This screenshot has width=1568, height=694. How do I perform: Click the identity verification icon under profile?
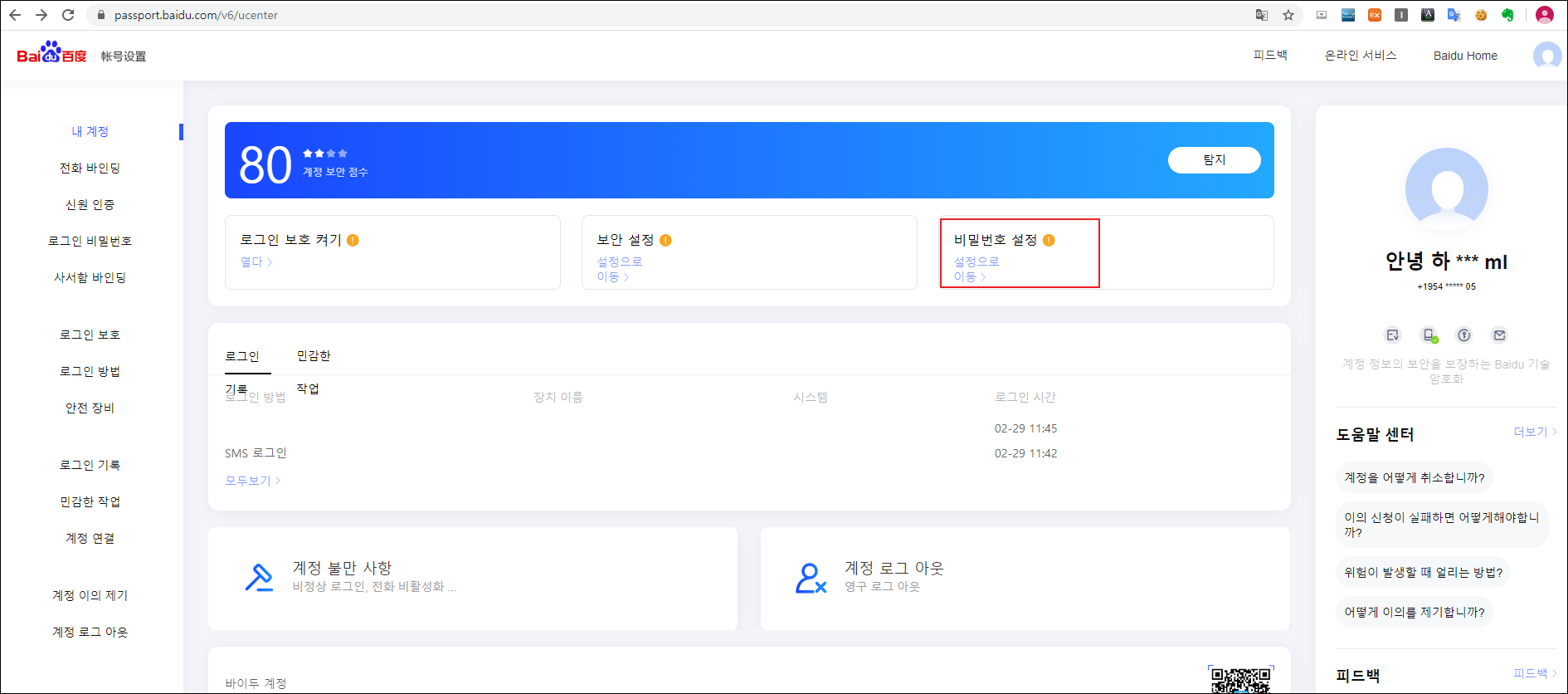[x=1393, y=335]
